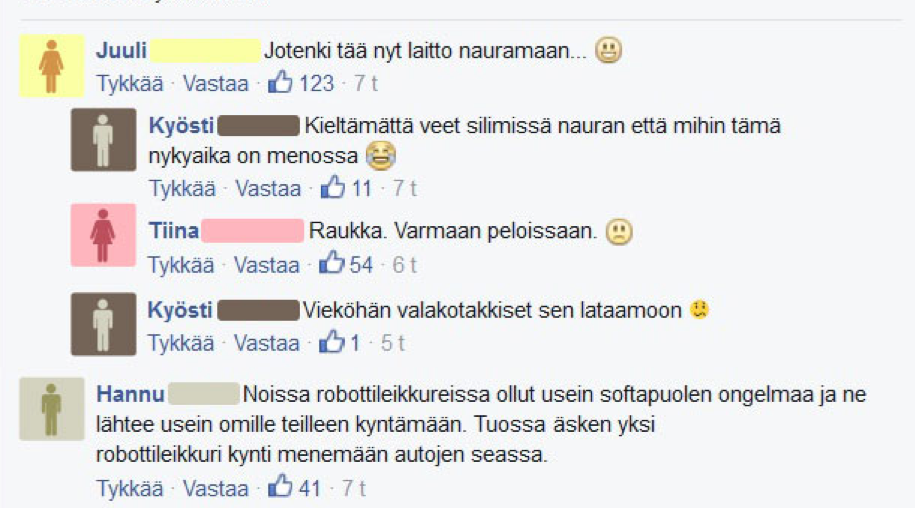Click the thumbs-up icon showing 11 likes
The height and width of the screenshot is (508, 915).
[333, 187]
